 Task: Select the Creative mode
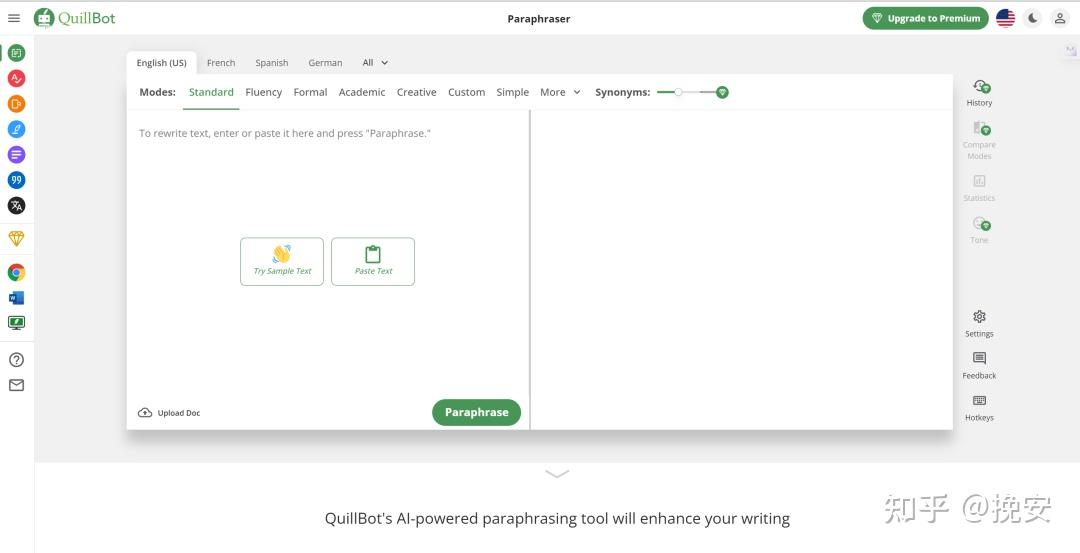416,92
